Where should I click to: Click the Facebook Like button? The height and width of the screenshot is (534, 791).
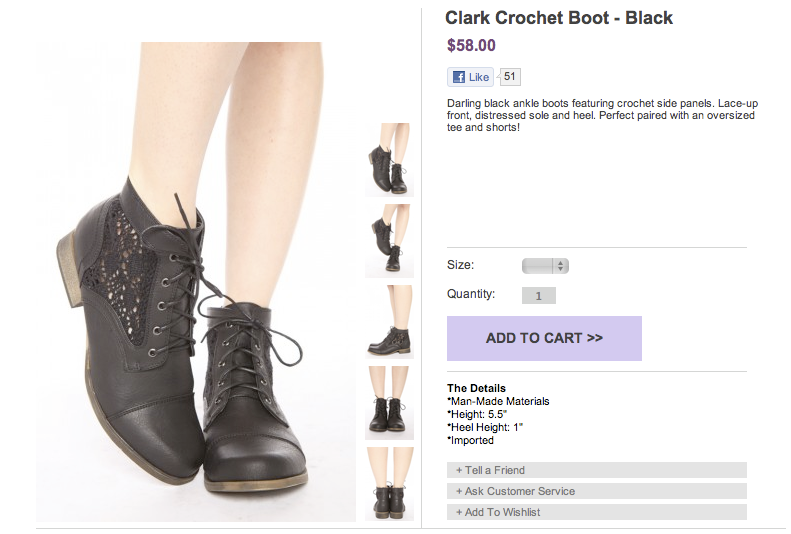pyautogui.click(x=470, y=77)
